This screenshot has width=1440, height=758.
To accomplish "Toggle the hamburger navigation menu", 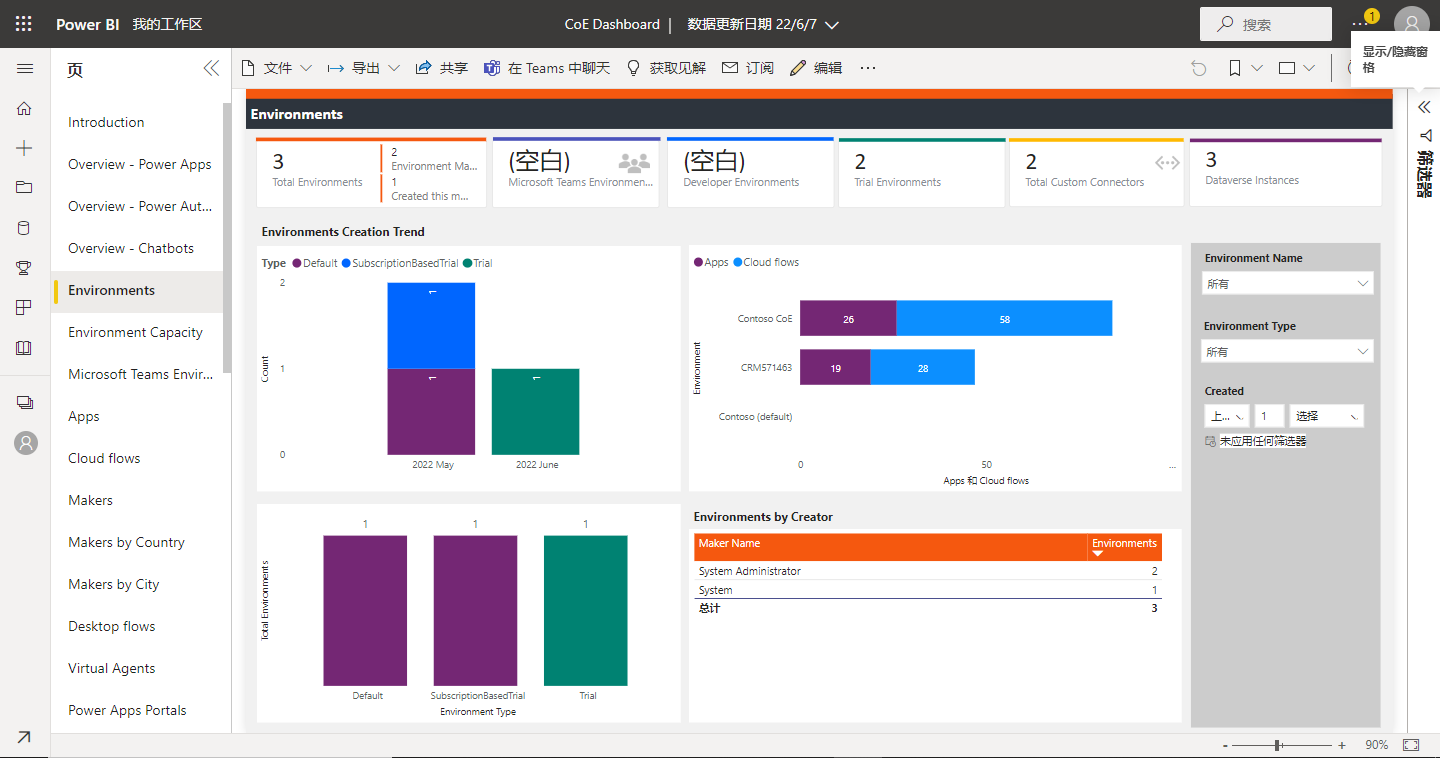I will point(25,69).
